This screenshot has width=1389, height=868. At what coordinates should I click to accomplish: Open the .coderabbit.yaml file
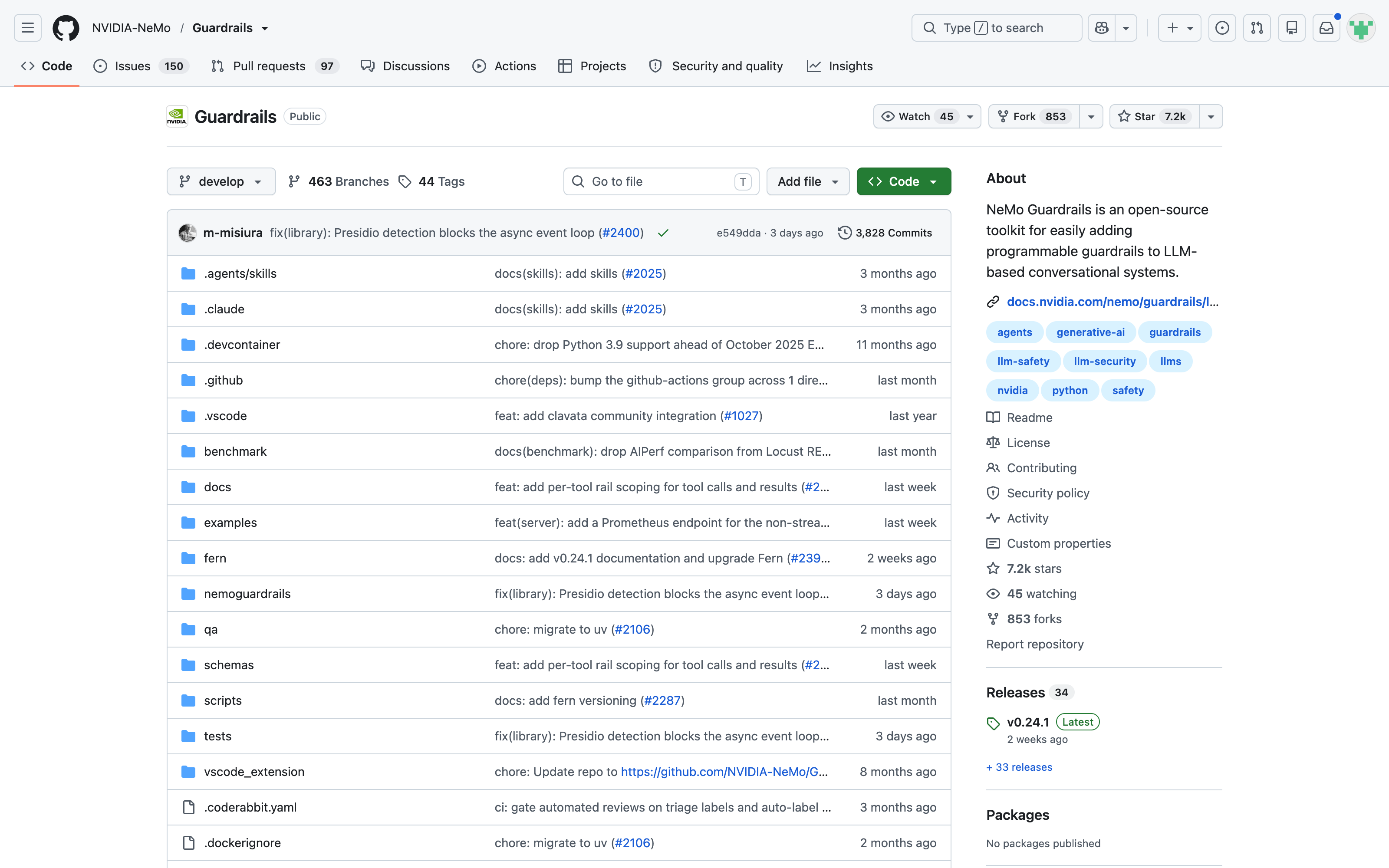point(250,807)
